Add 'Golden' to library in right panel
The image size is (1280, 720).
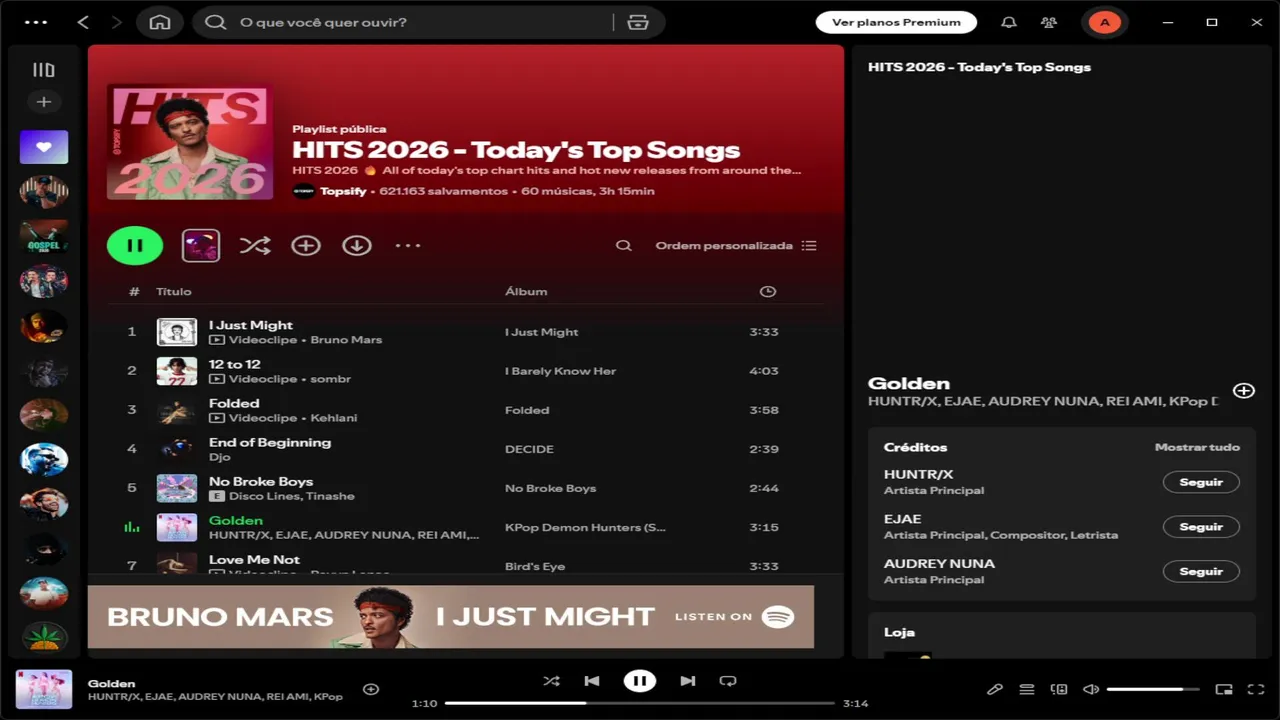tap(1243, 391)
